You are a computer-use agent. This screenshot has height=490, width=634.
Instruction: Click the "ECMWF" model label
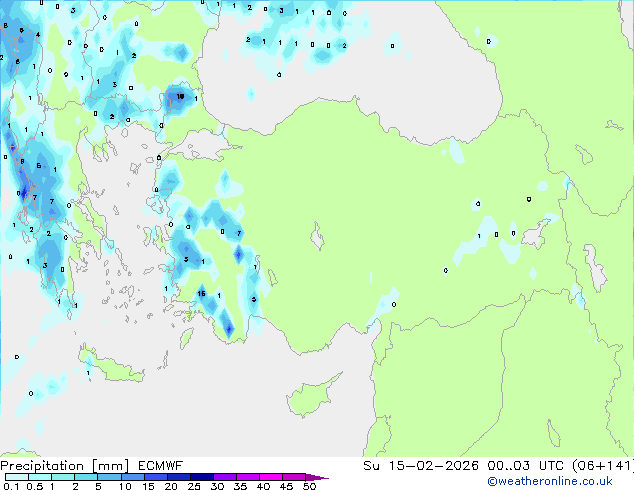160,466
